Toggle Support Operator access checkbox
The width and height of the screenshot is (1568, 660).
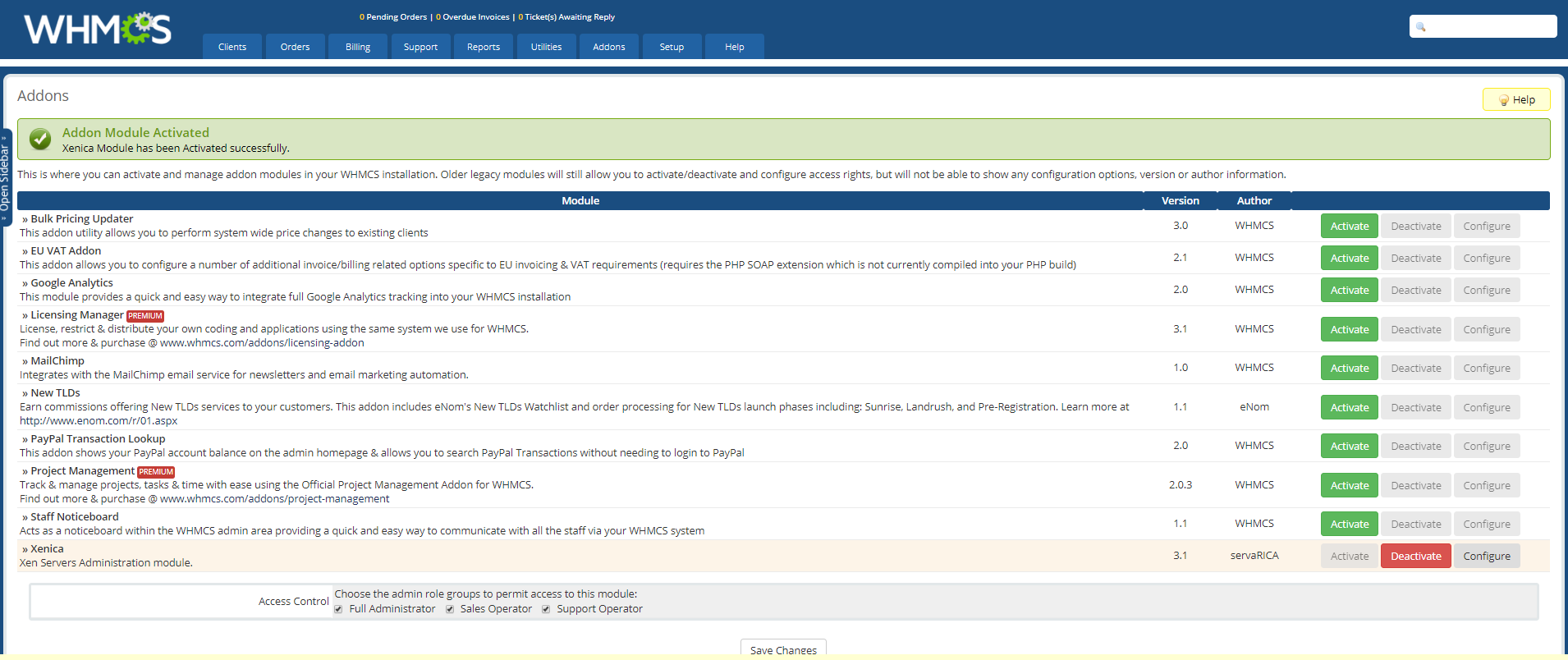tap(546, 609)
